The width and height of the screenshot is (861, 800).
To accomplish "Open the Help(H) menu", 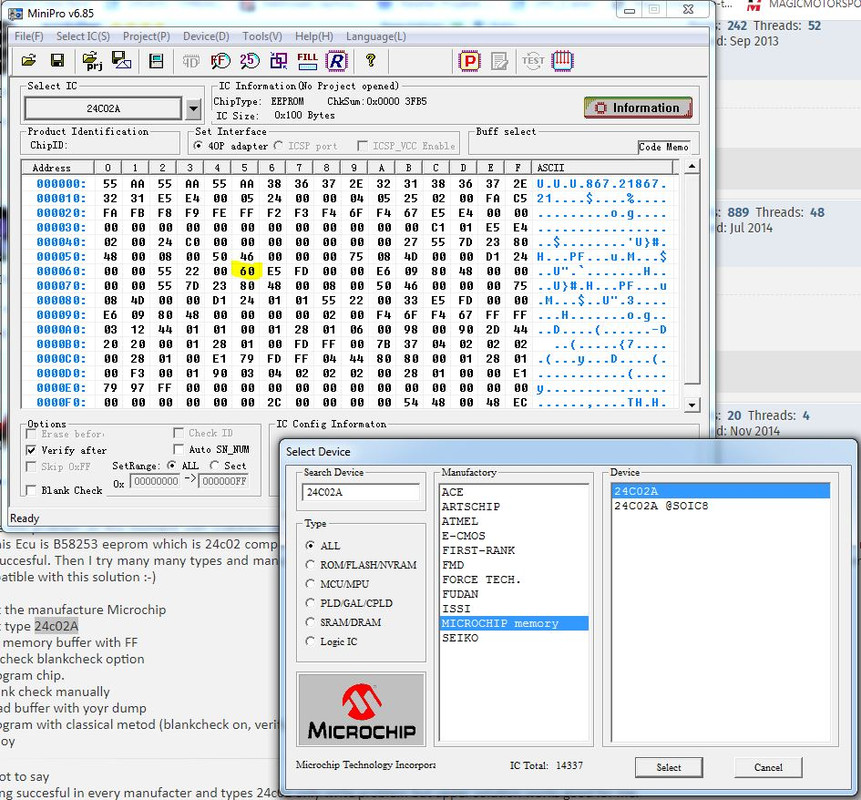I will coord(314,36).
